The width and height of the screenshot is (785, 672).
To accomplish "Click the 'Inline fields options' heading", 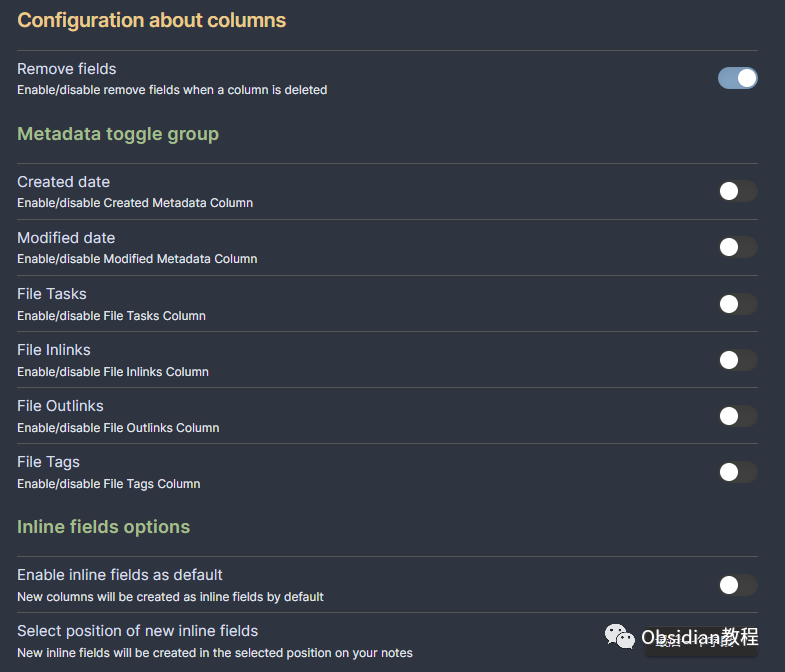I will (x=104, y=527).
